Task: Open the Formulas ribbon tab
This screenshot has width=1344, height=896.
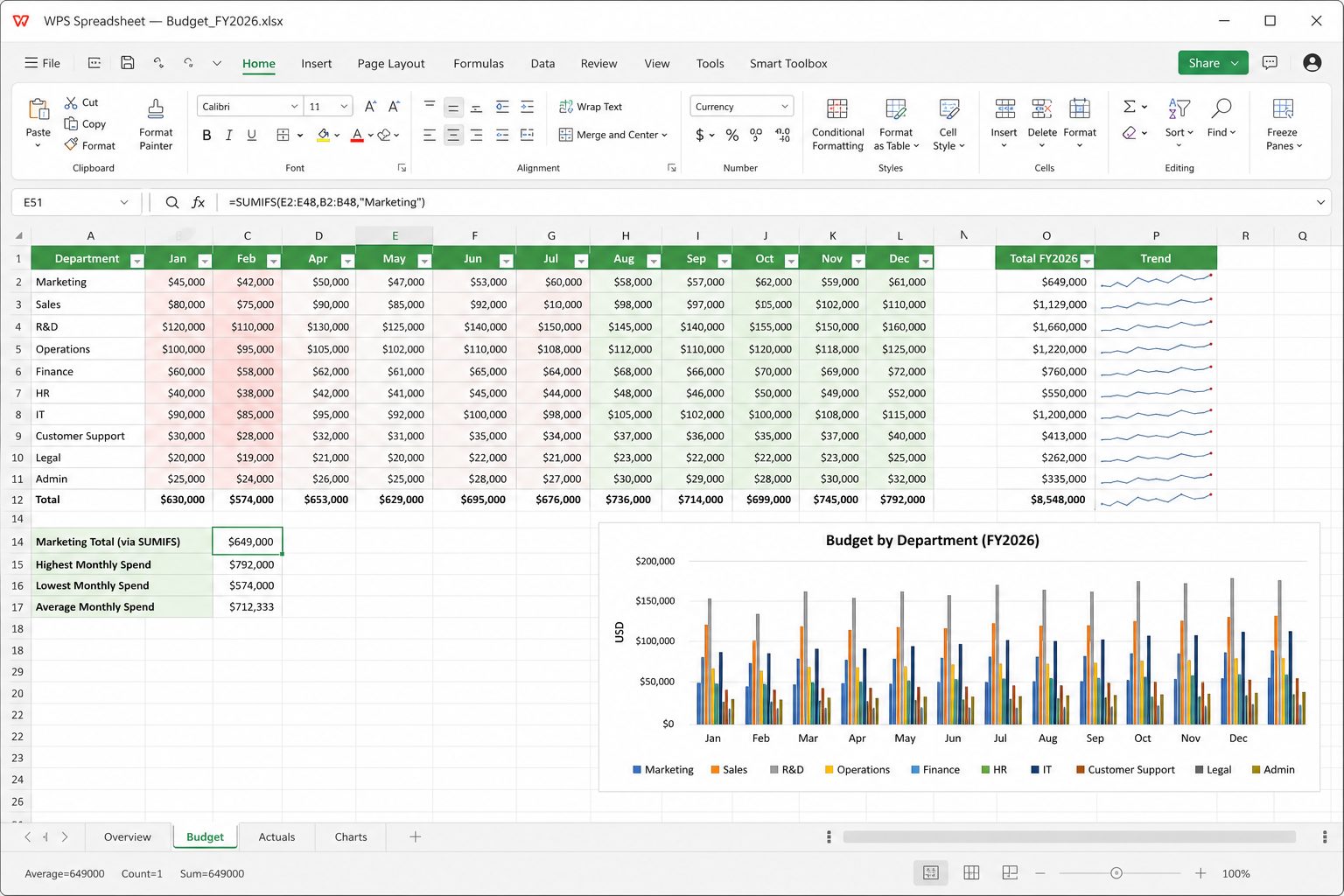Action: (x=479, y=63)
